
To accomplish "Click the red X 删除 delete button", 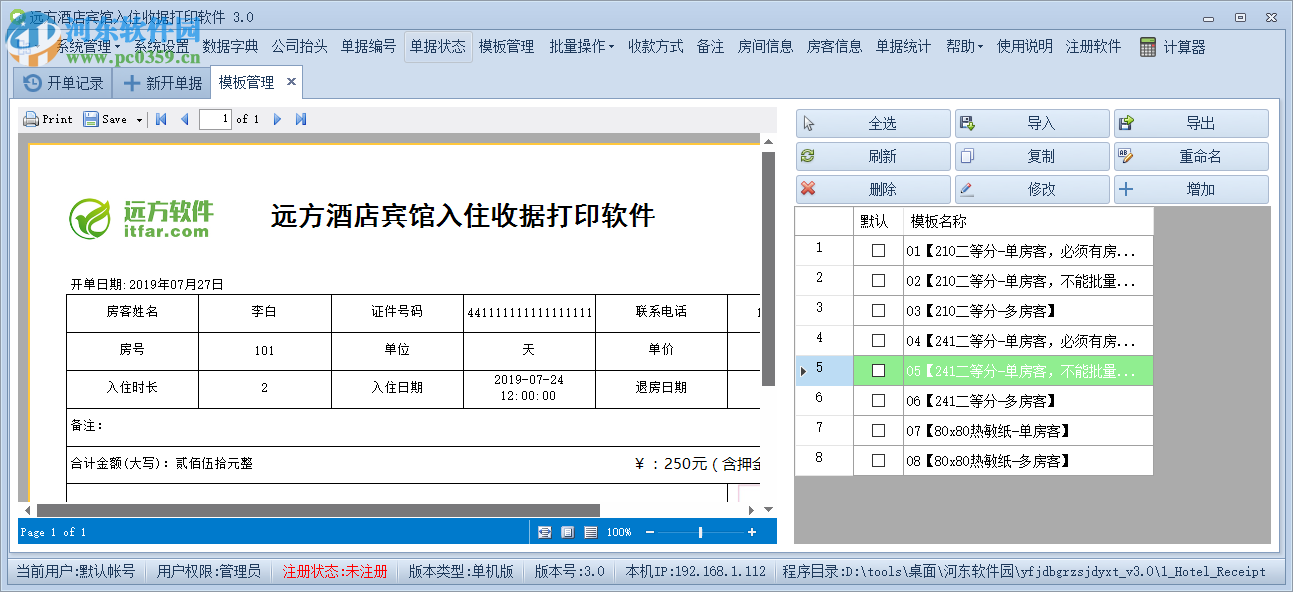I will 873,189.
